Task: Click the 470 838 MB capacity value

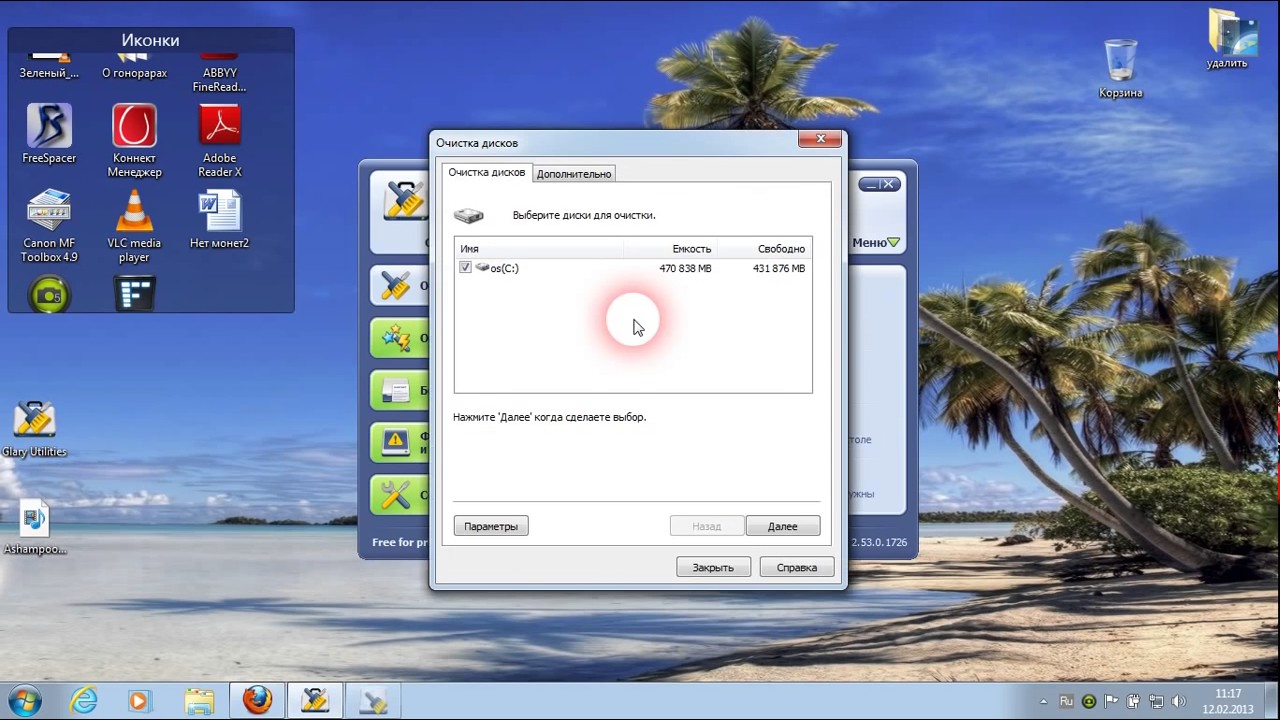Action: point(685,268)
